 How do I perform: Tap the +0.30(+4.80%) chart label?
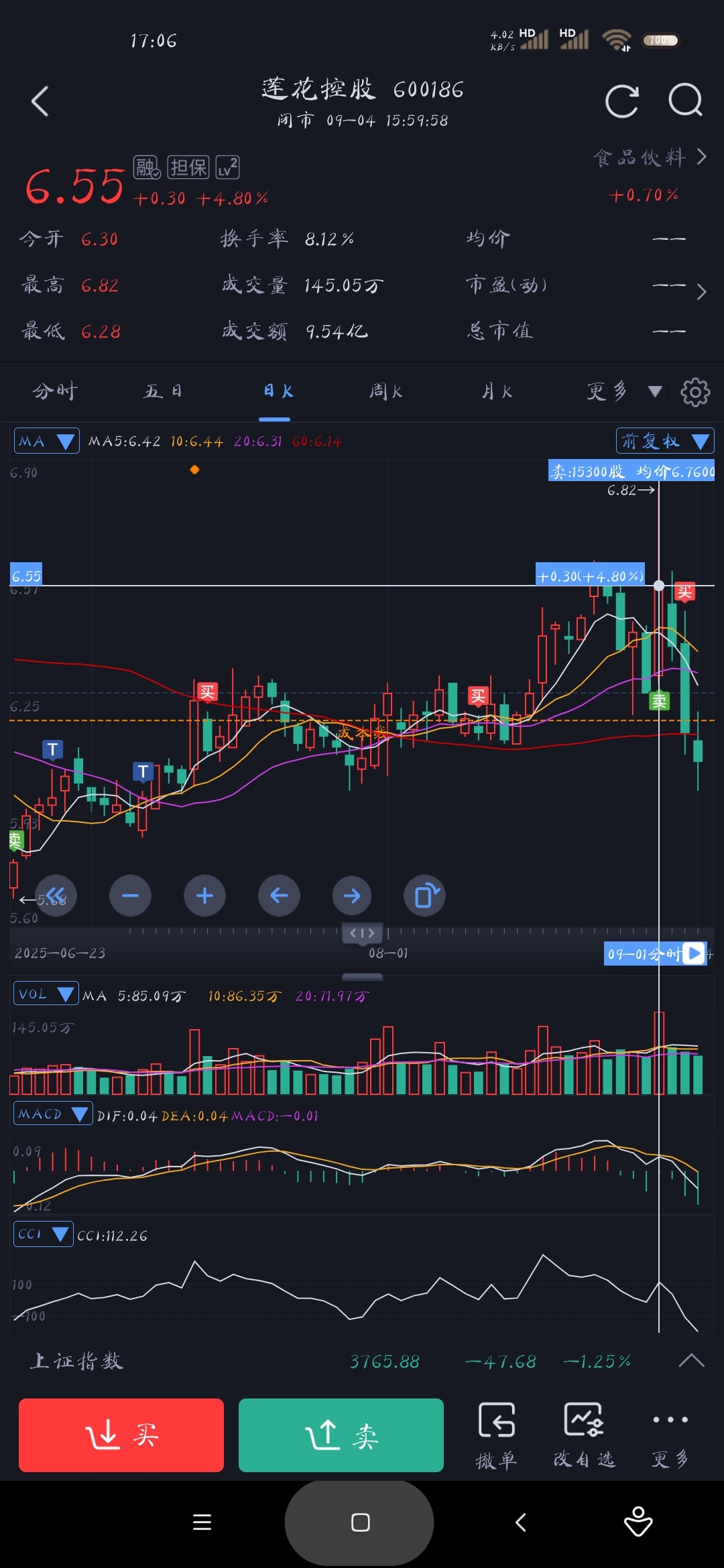(x=591, y=576)
